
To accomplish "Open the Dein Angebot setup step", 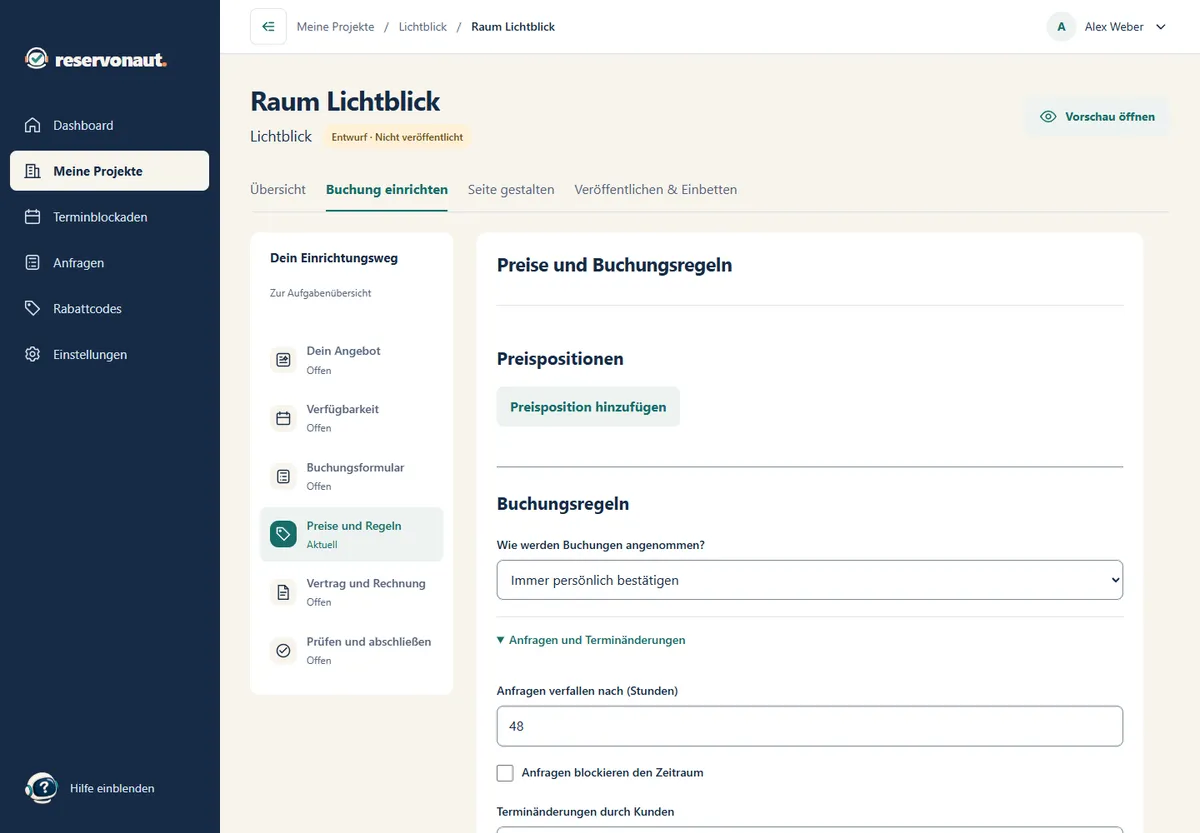I will [352, 360].
